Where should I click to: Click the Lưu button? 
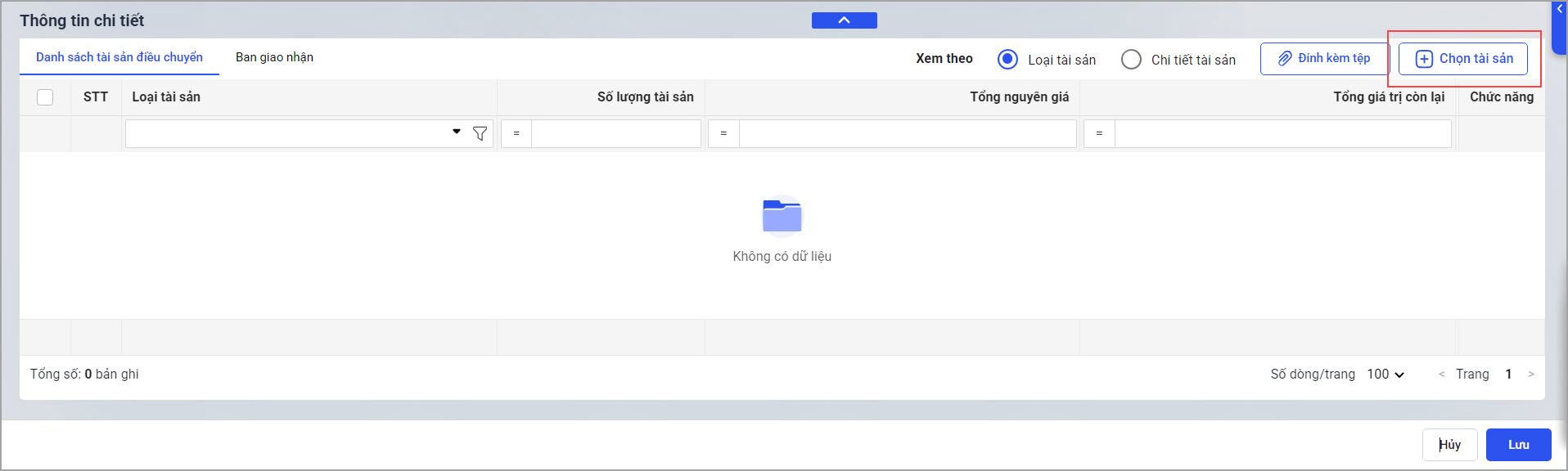click(1519, 445)
